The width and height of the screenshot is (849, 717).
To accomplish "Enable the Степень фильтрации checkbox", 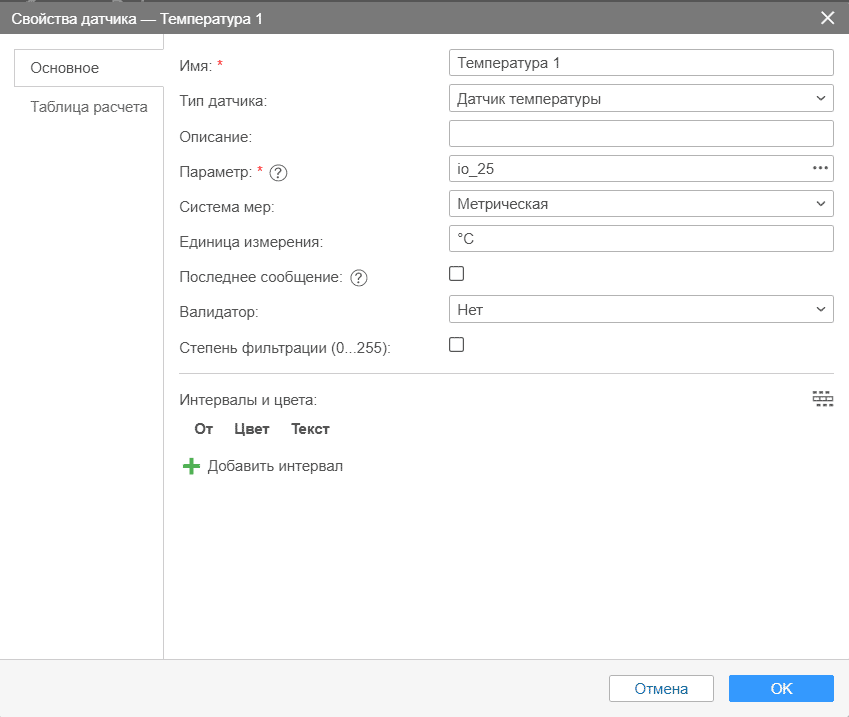I will (x=456, y=344).
